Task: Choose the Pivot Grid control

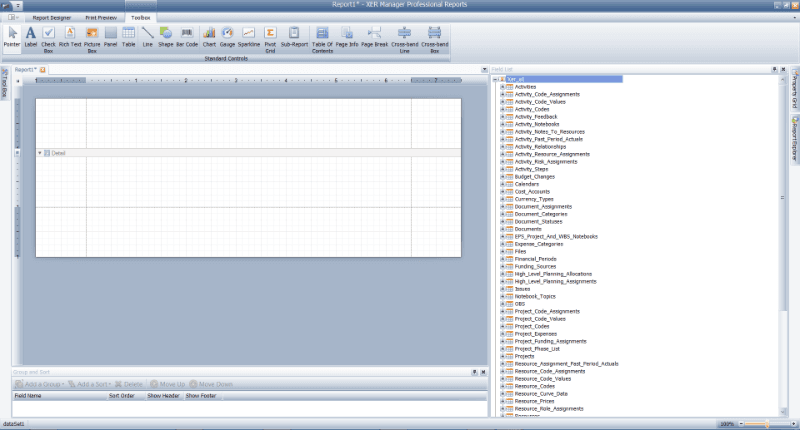Action: [x=270, y=39]
